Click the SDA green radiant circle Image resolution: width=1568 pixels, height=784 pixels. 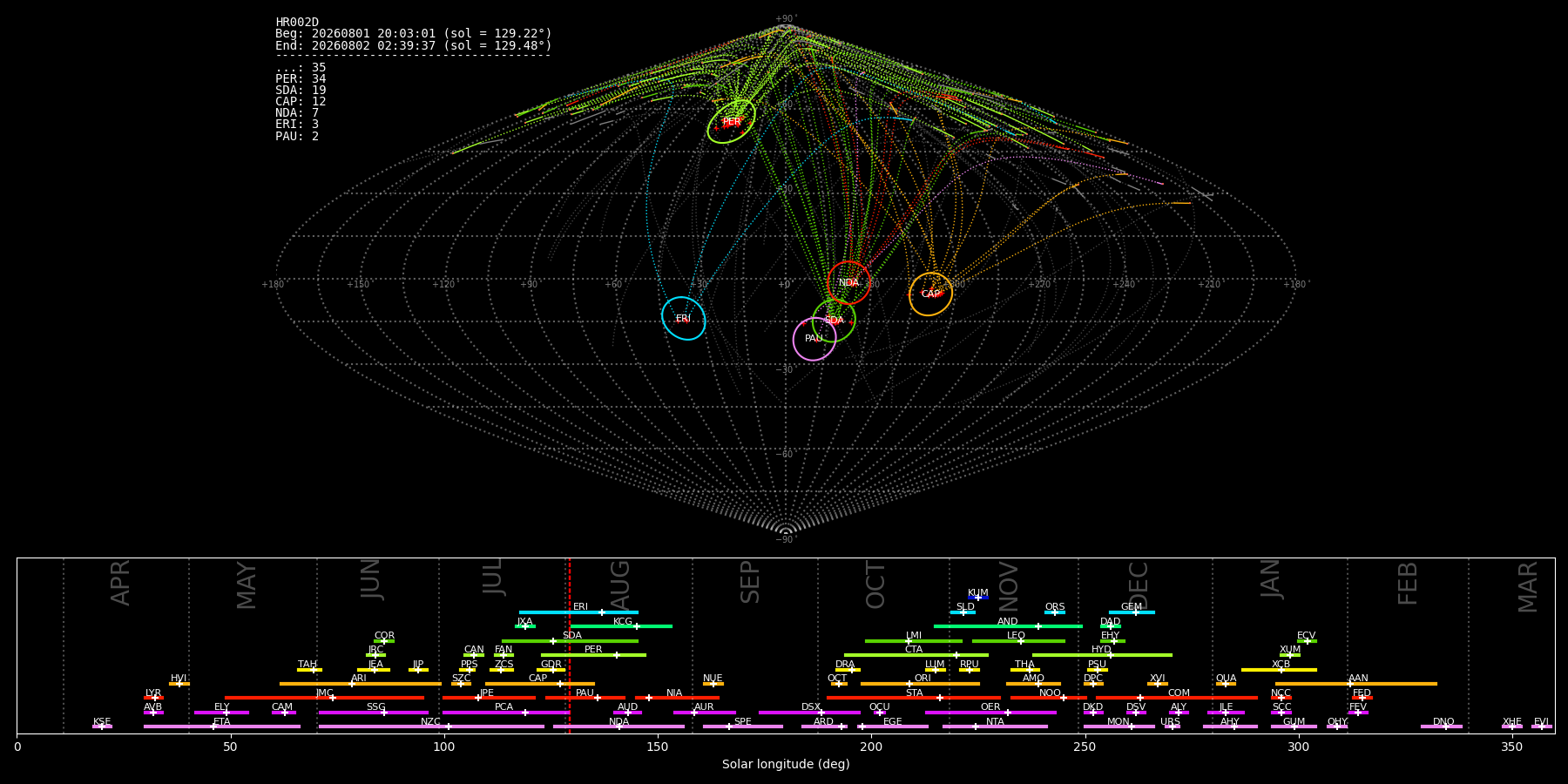point(834,320)
